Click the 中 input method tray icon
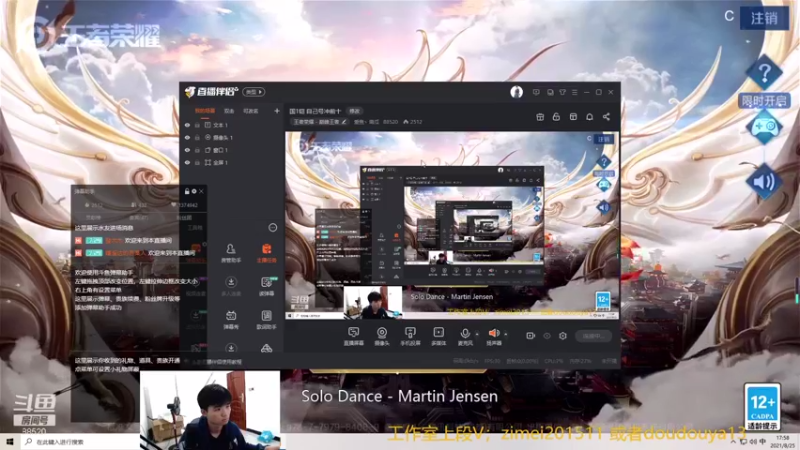 (x=763, y=441)
